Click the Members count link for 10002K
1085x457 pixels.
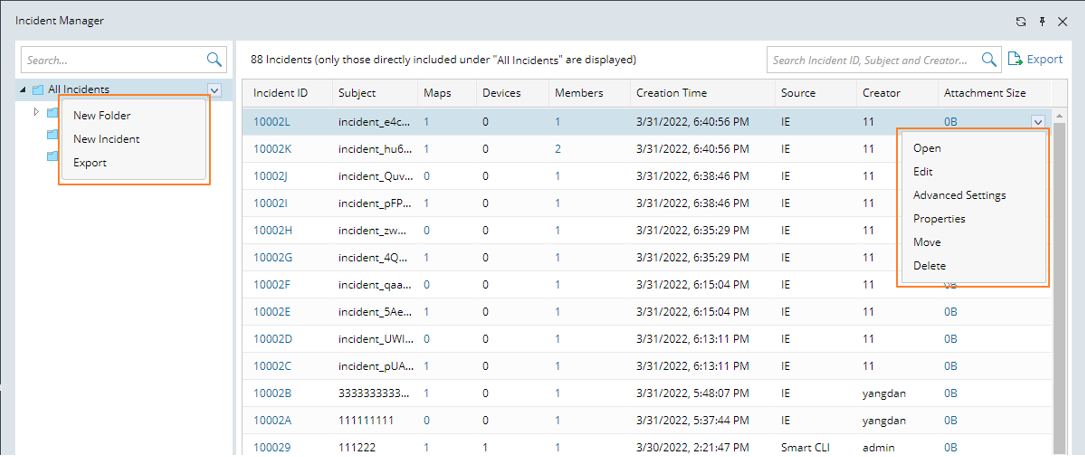(x=558, y=149)
